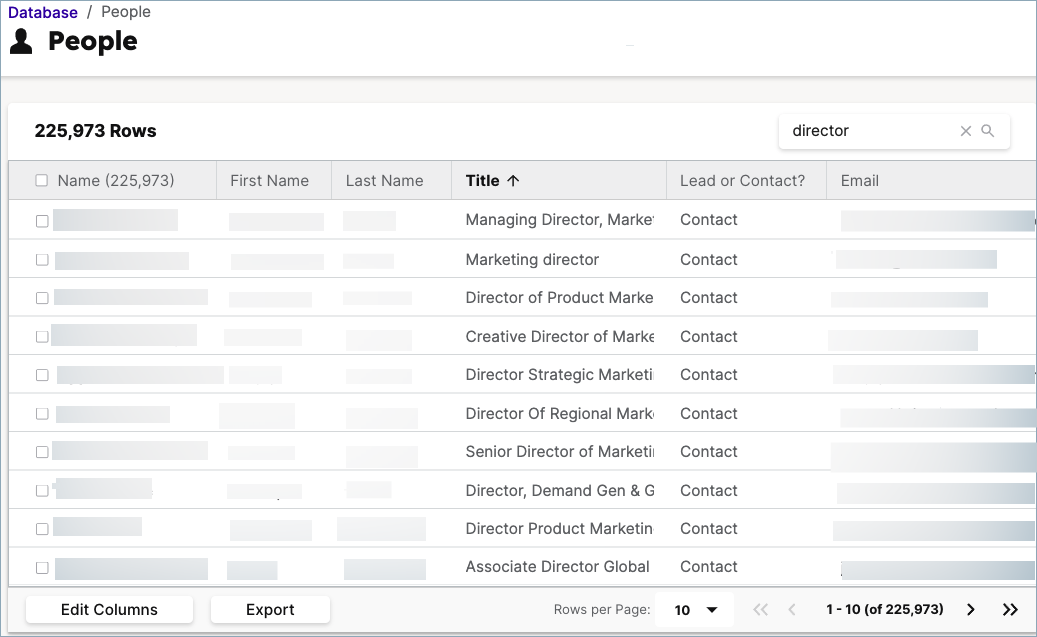
Task: Jump to the last page arrow
Action: click(x=1010, y=610)
